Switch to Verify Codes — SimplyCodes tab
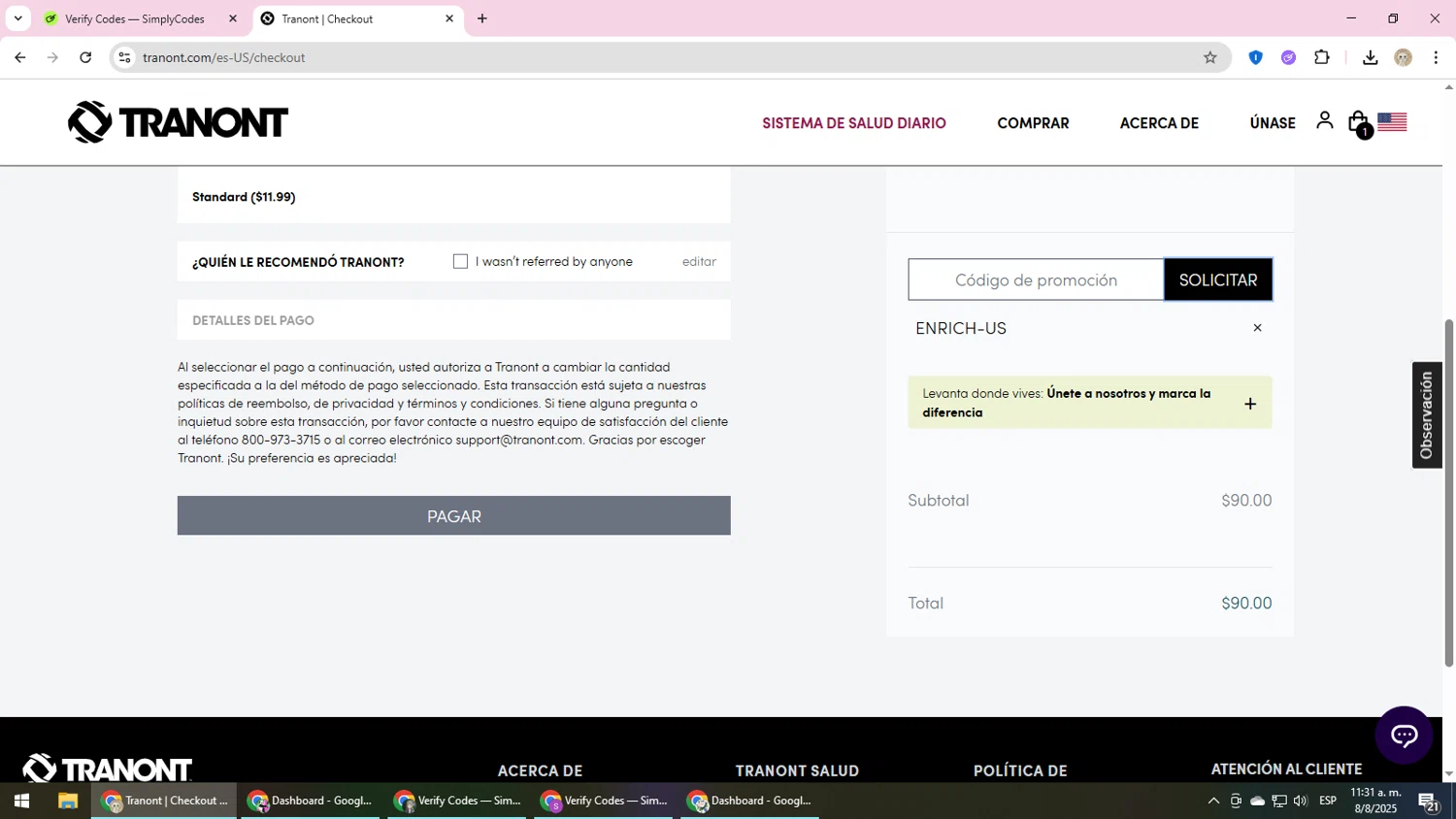This screenshot has width=1456, height=819. coord(135,18)
